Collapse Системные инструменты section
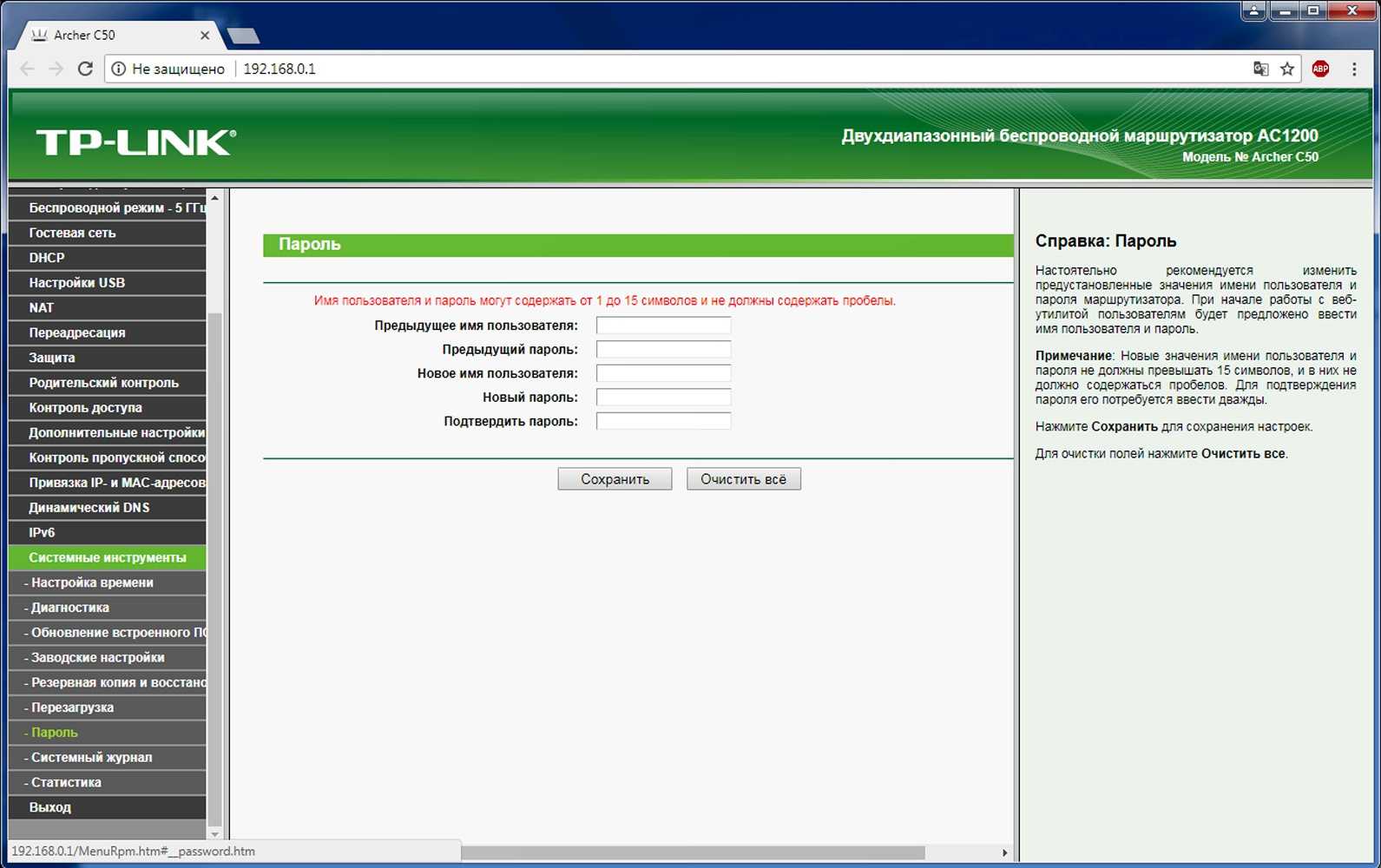 pyautogui.click(x=107, y=558)
